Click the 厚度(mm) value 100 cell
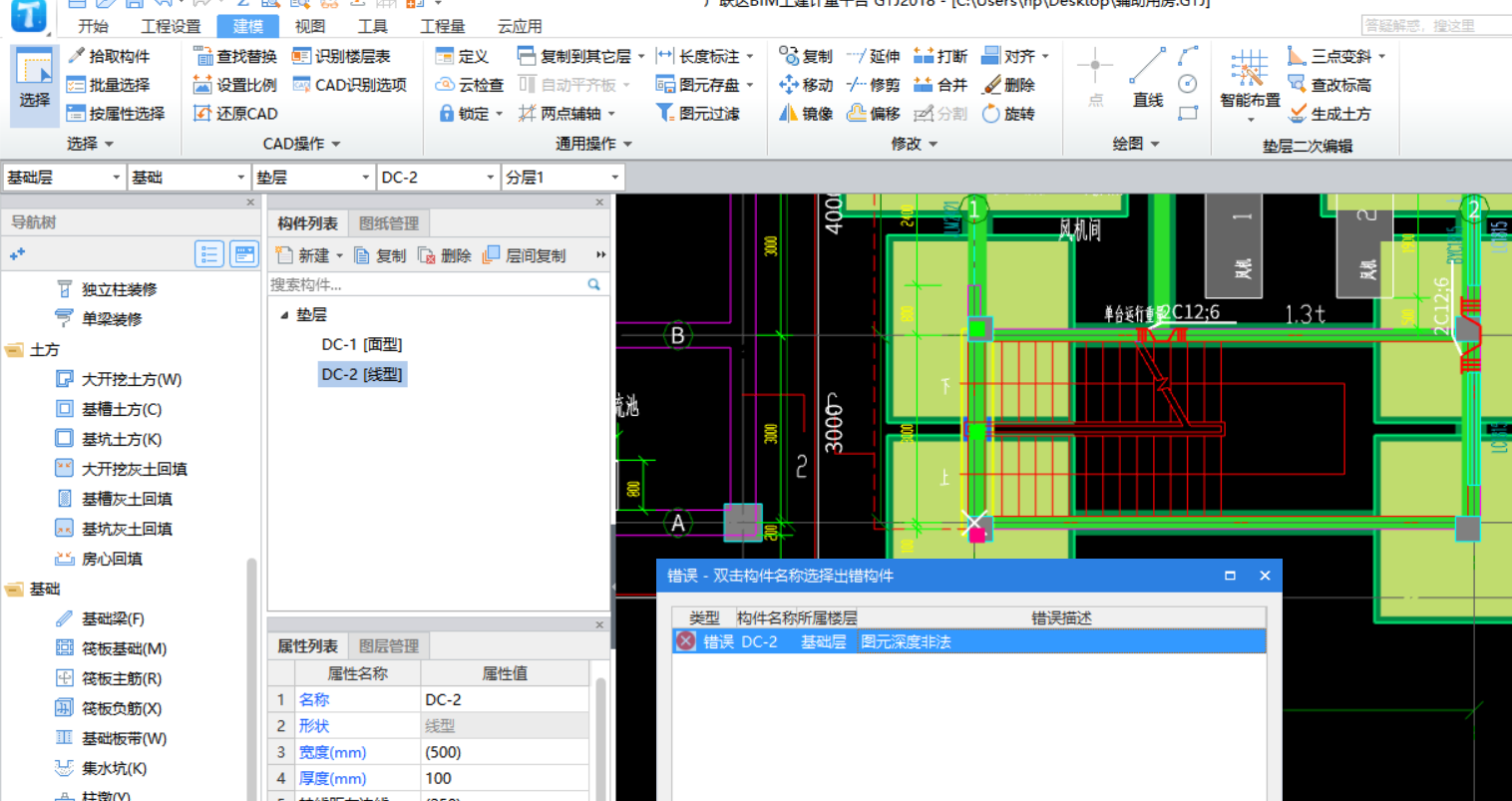Screen dimensions: 1512x801 (505, 778)
